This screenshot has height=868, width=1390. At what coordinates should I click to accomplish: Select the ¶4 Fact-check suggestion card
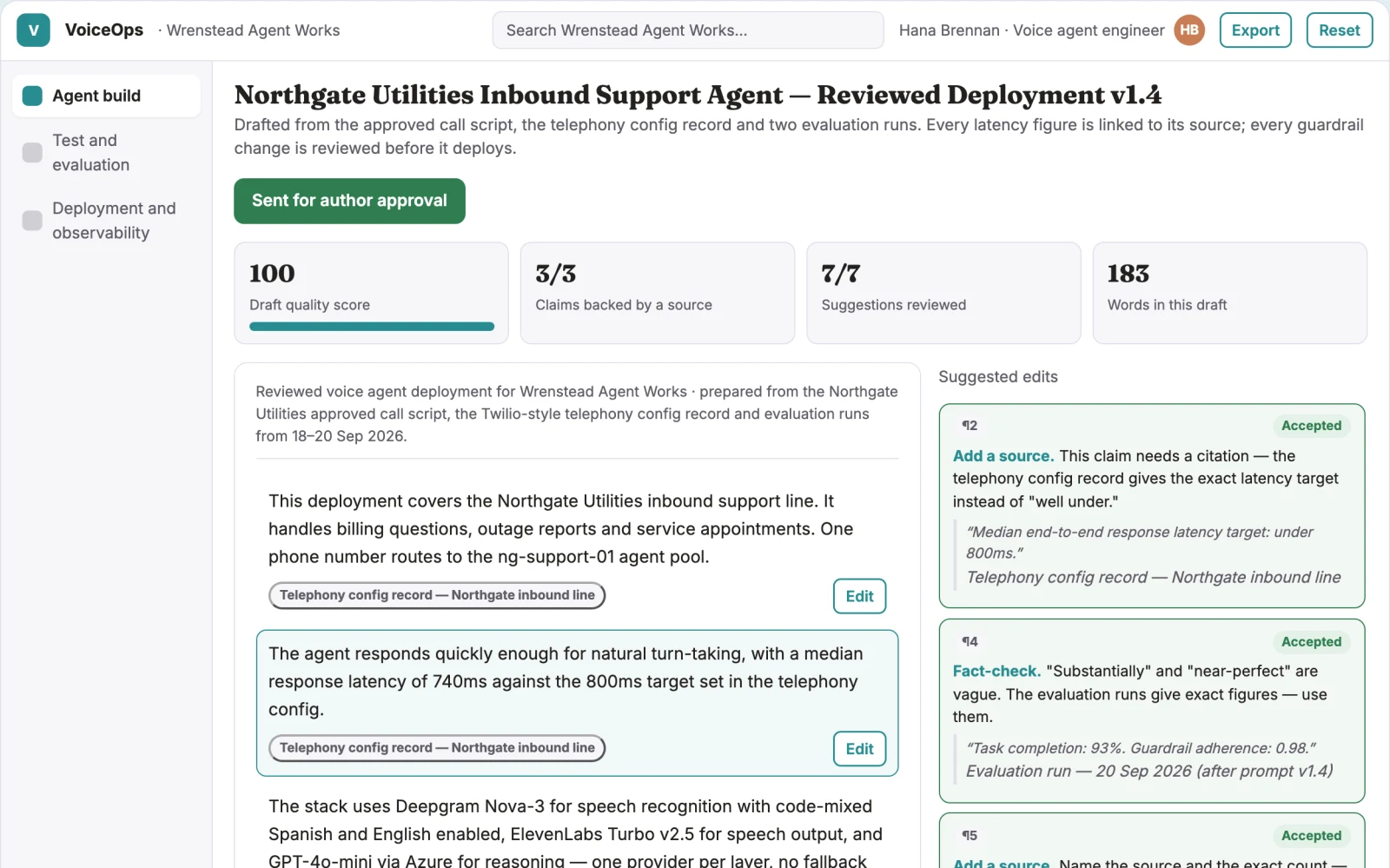tap(1151, 711)
